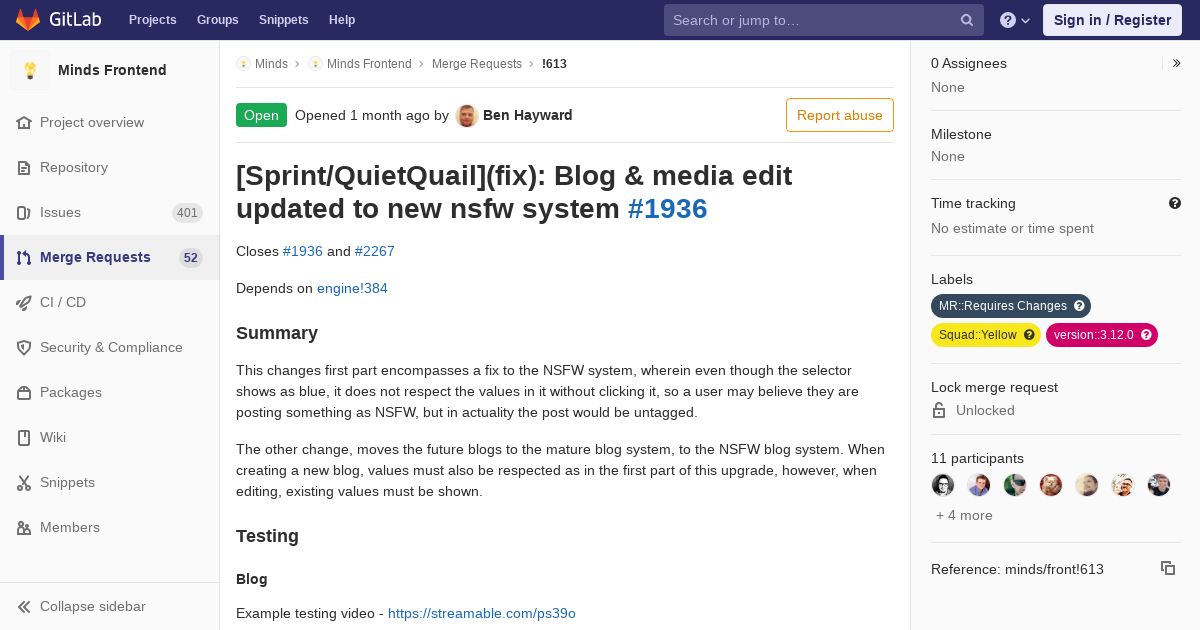The height and width of the screenshot is (630, 1200).
Task: Open Snippets in top navigation
Action: click(x=284, y=20)
